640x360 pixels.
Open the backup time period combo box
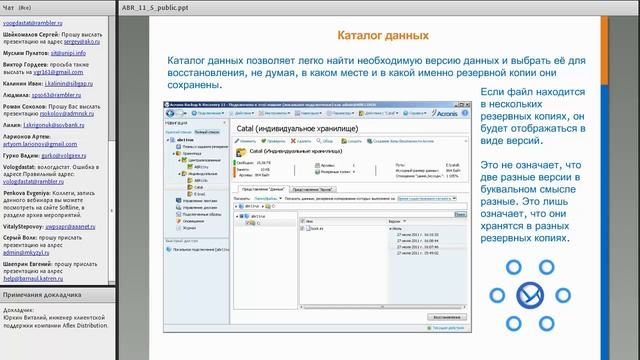(427, 198)
